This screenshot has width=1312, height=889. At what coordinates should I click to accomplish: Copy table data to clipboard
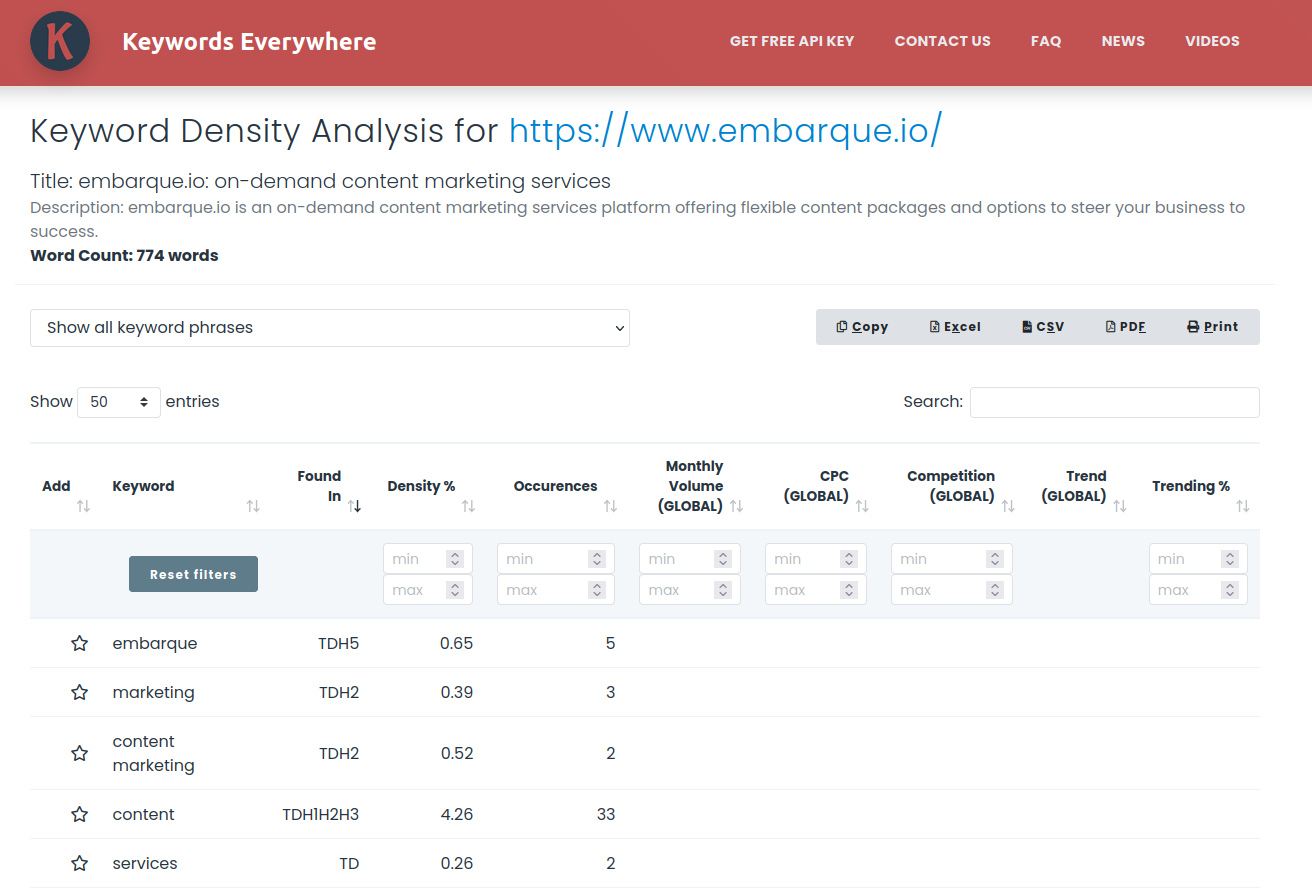point(862,327)
